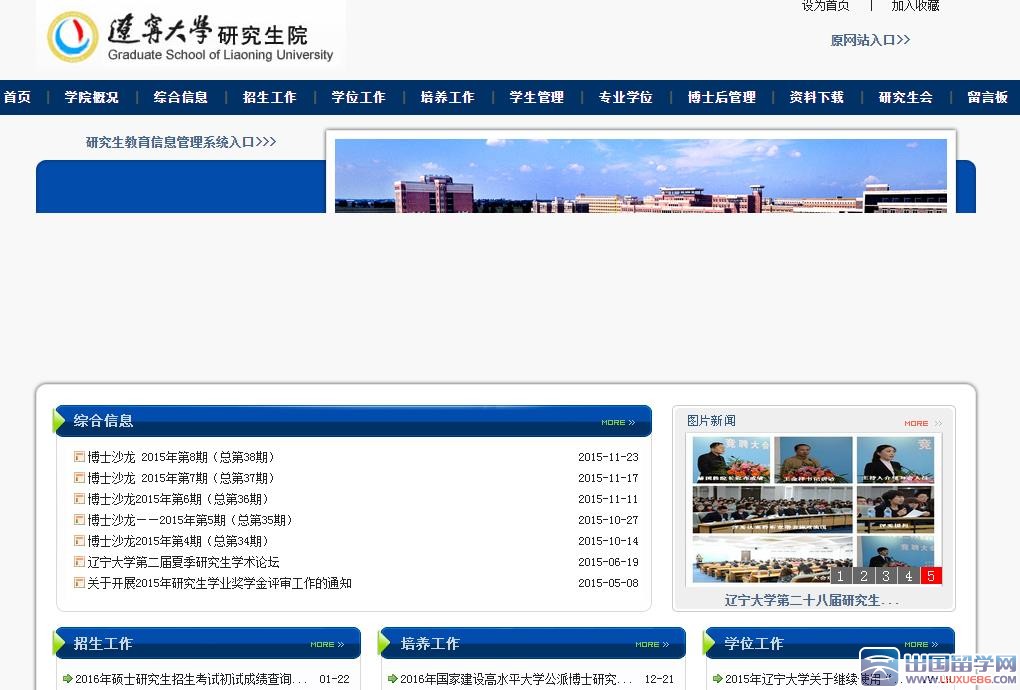
Task: Select 资料下载 from the navigation bar
Action: point(816,97)
